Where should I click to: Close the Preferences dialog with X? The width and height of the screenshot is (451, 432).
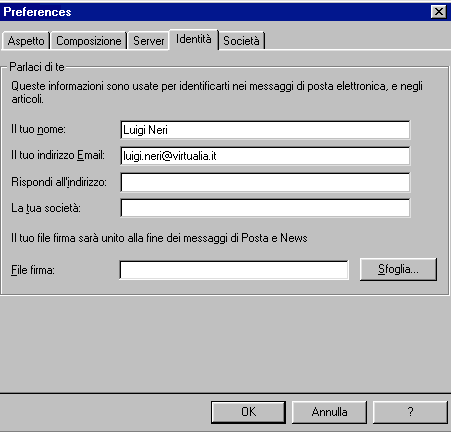(439, 12)
